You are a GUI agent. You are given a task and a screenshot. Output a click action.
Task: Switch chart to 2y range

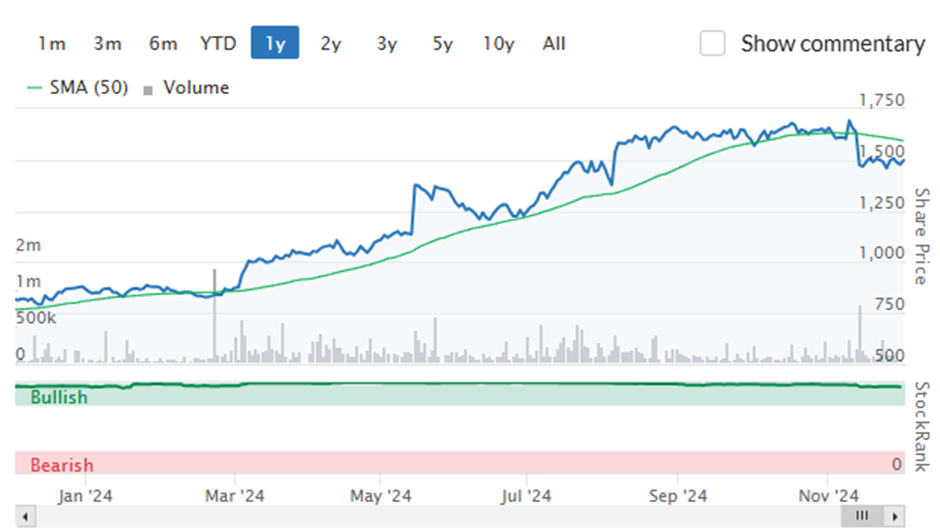[x=330, y=43]
